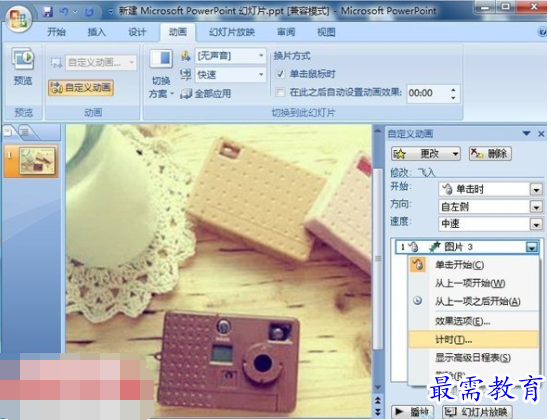Click the 00:00 time input field
This screenshot has height=420, width=551.
[x=428, y=93]
